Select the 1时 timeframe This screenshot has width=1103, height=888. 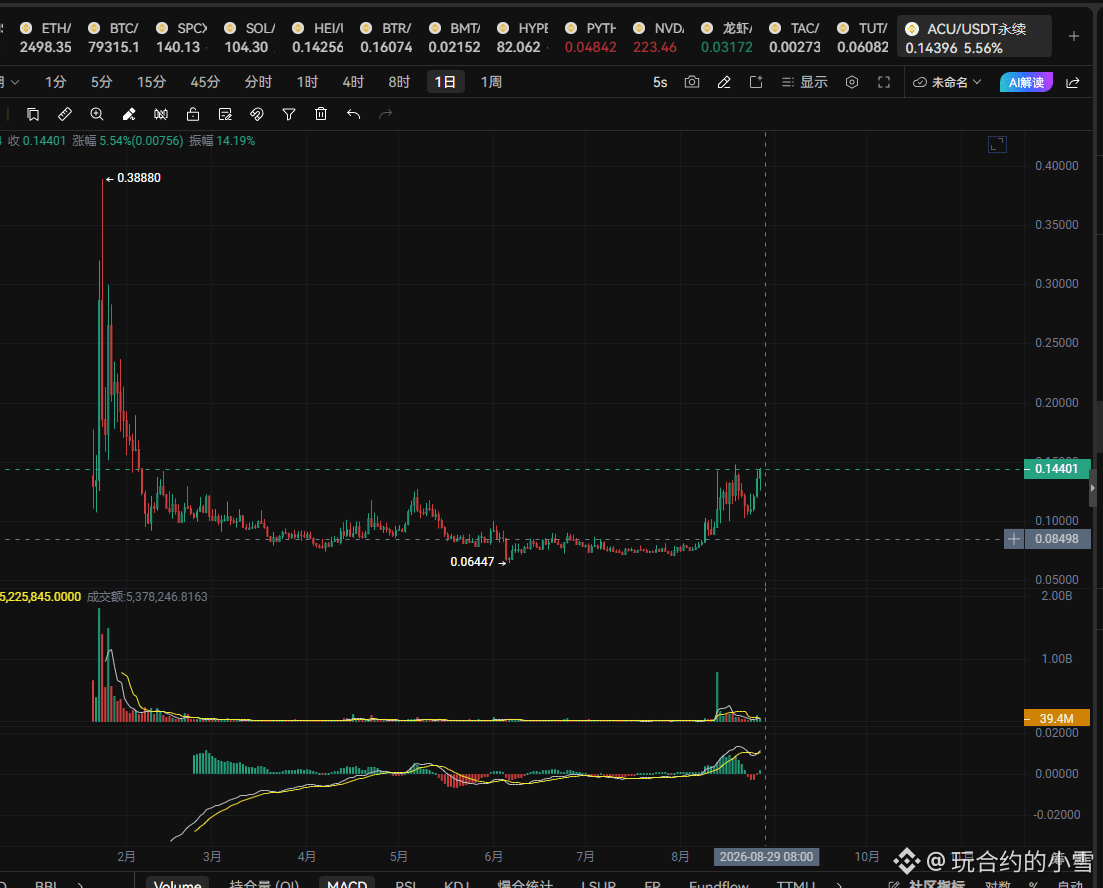(307, 82)
